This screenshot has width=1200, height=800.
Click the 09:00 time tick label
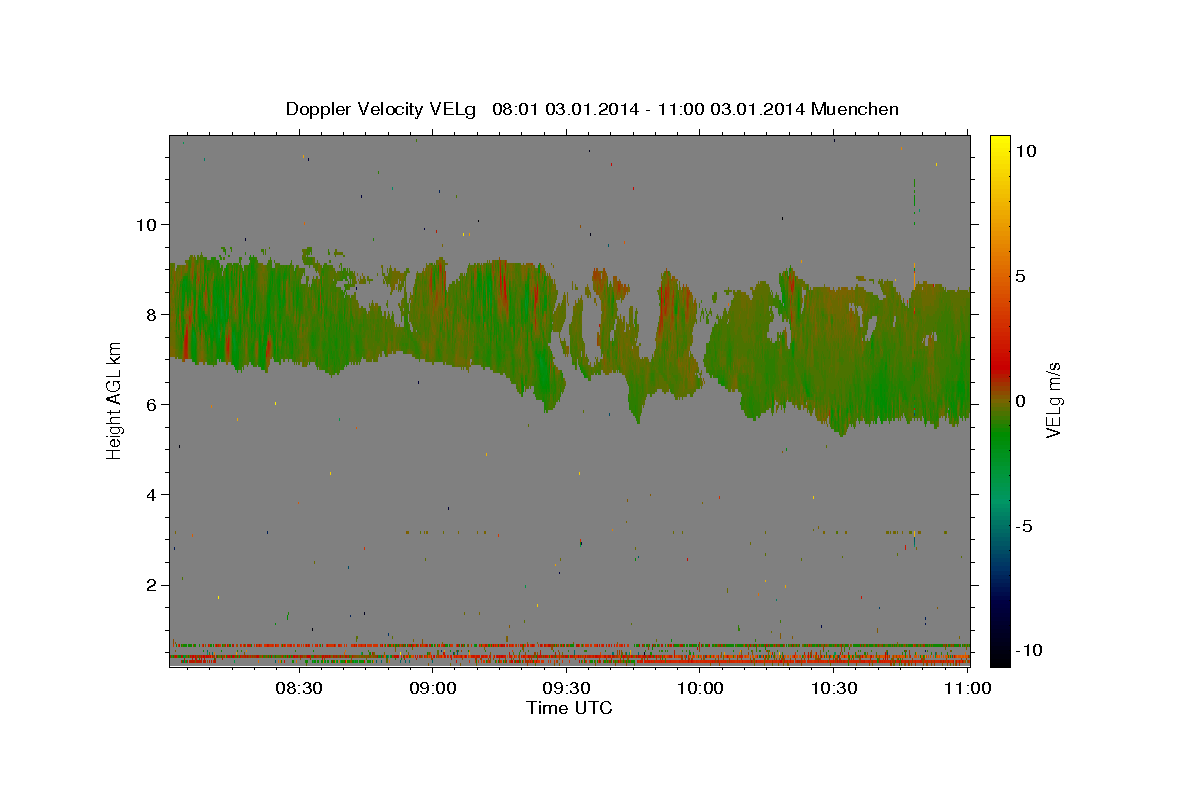(x=433, y=689)
